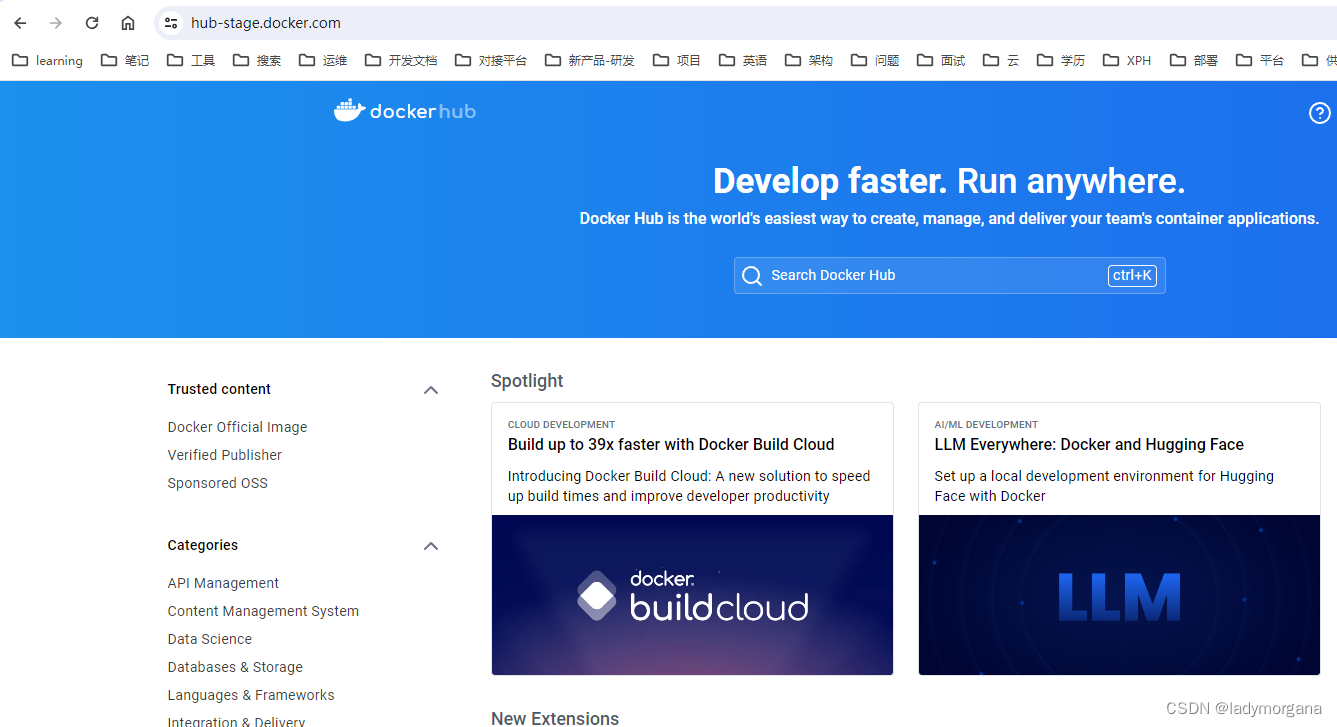1337x727 pixels.
Task: Open the help question mark icon
Action: click(1320, 113)
